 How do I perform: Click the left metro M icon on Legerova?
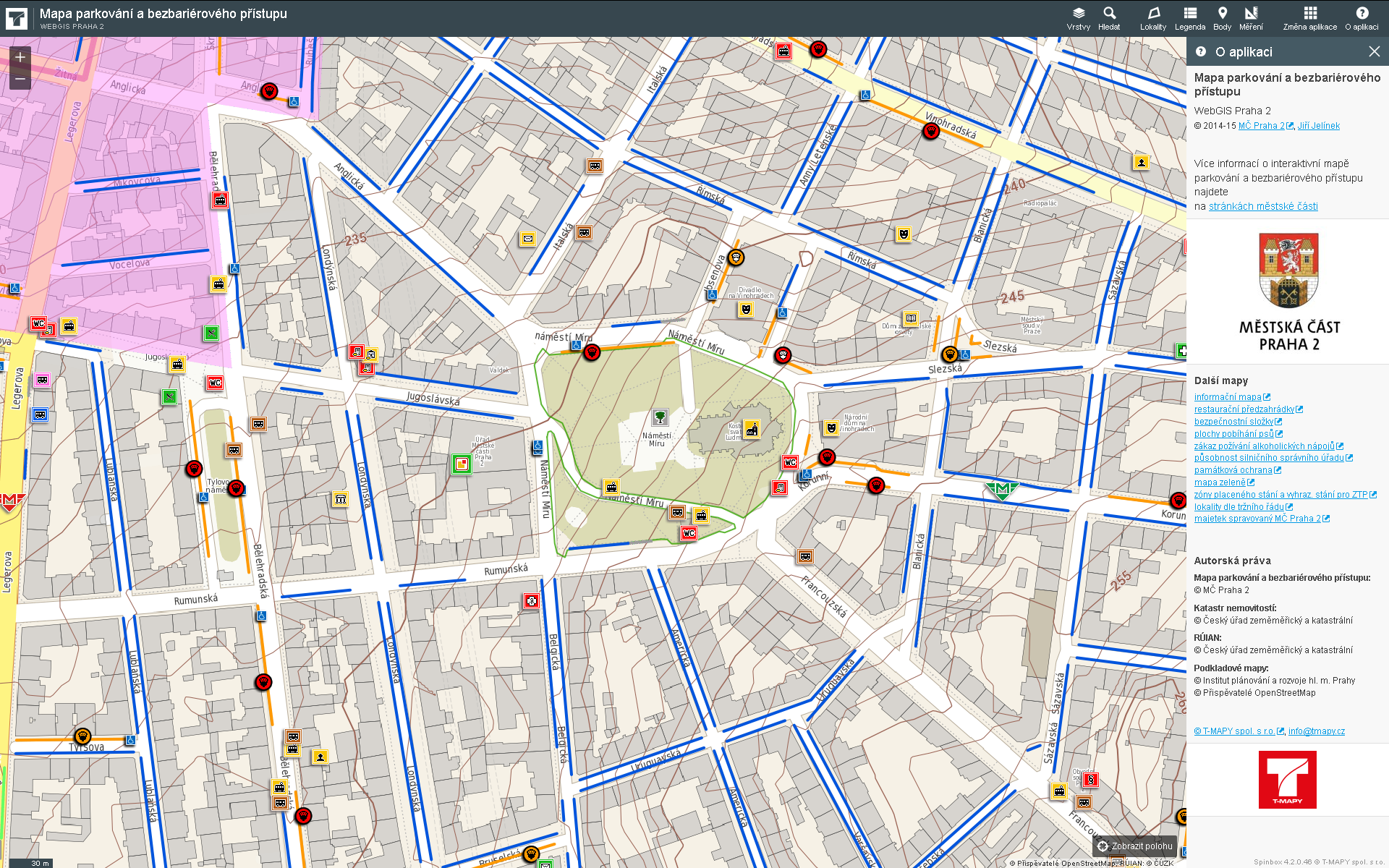point(9,501)
